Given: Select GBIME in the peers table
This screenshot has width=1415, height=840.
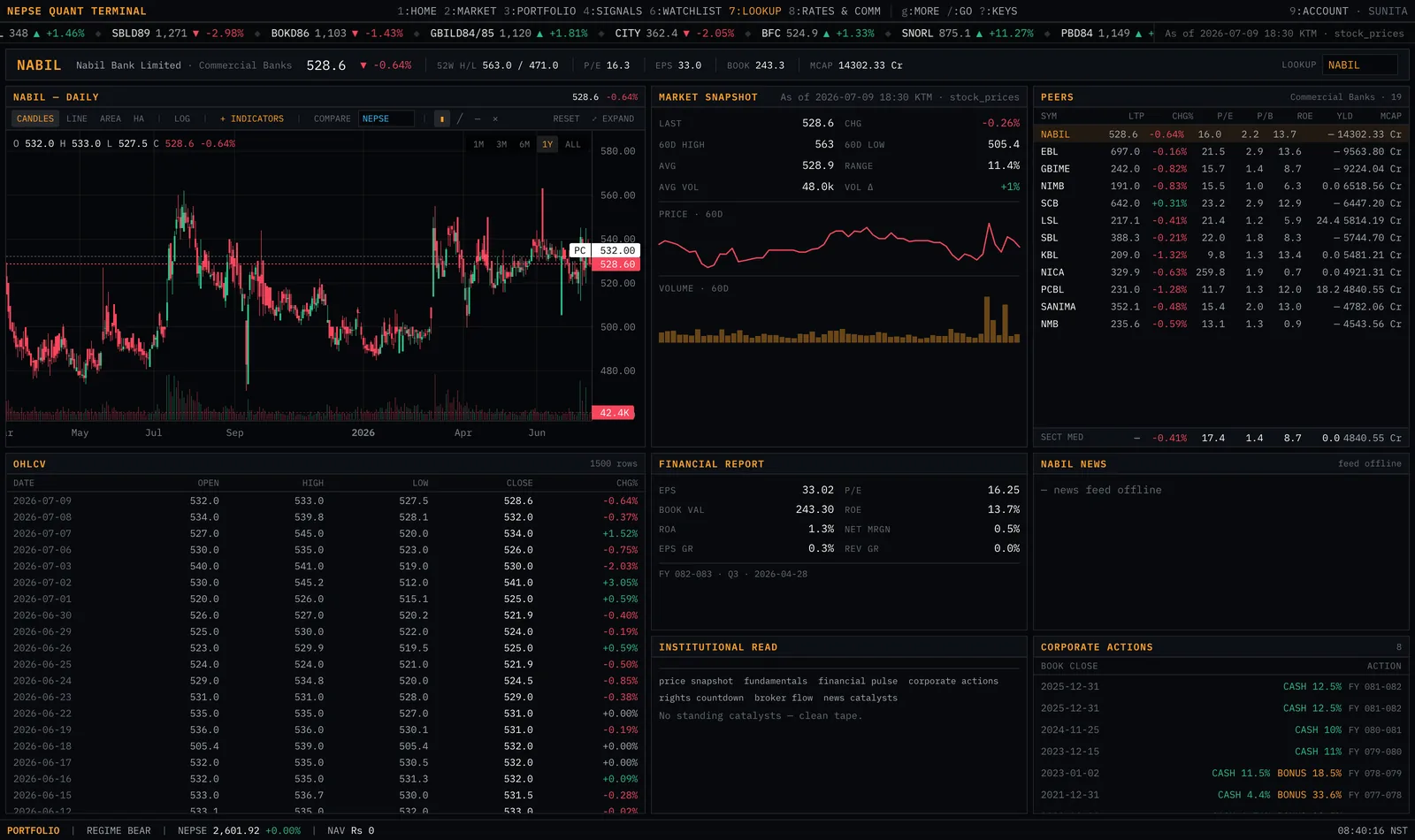Looking at the screenshot, I should tap(1220, 169).
